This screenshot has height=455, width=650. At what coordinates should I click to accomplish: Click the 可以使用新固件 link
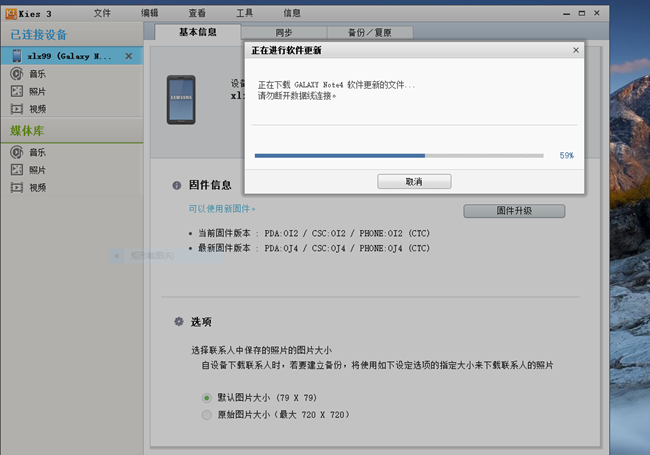(x=222, y=209)
